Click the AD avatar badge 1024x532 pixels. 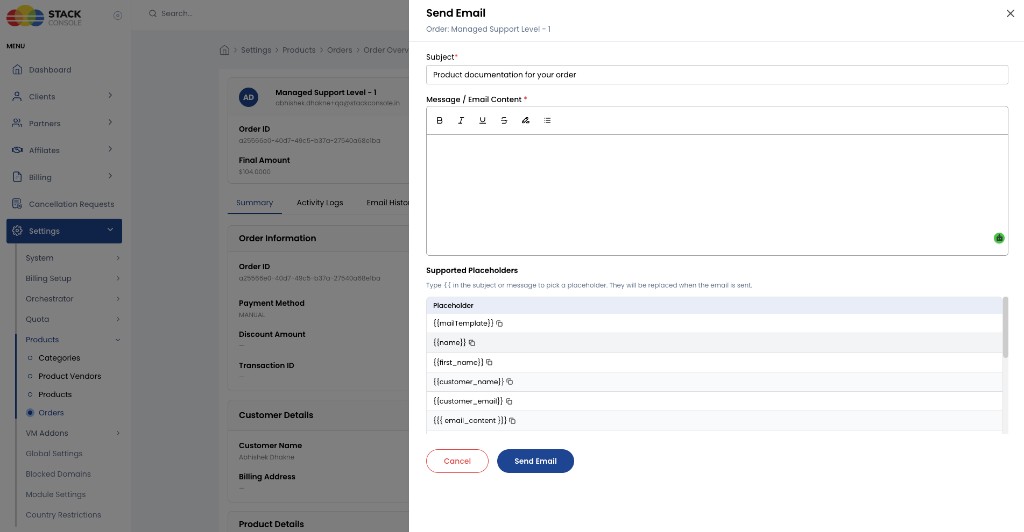click(249, 97)
